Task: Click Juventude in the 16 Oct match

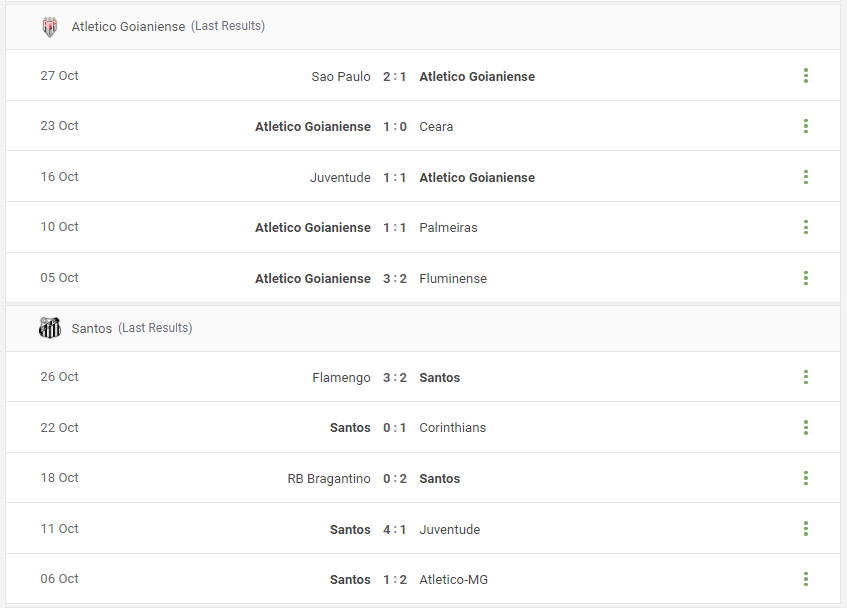Action: point(340,178)
